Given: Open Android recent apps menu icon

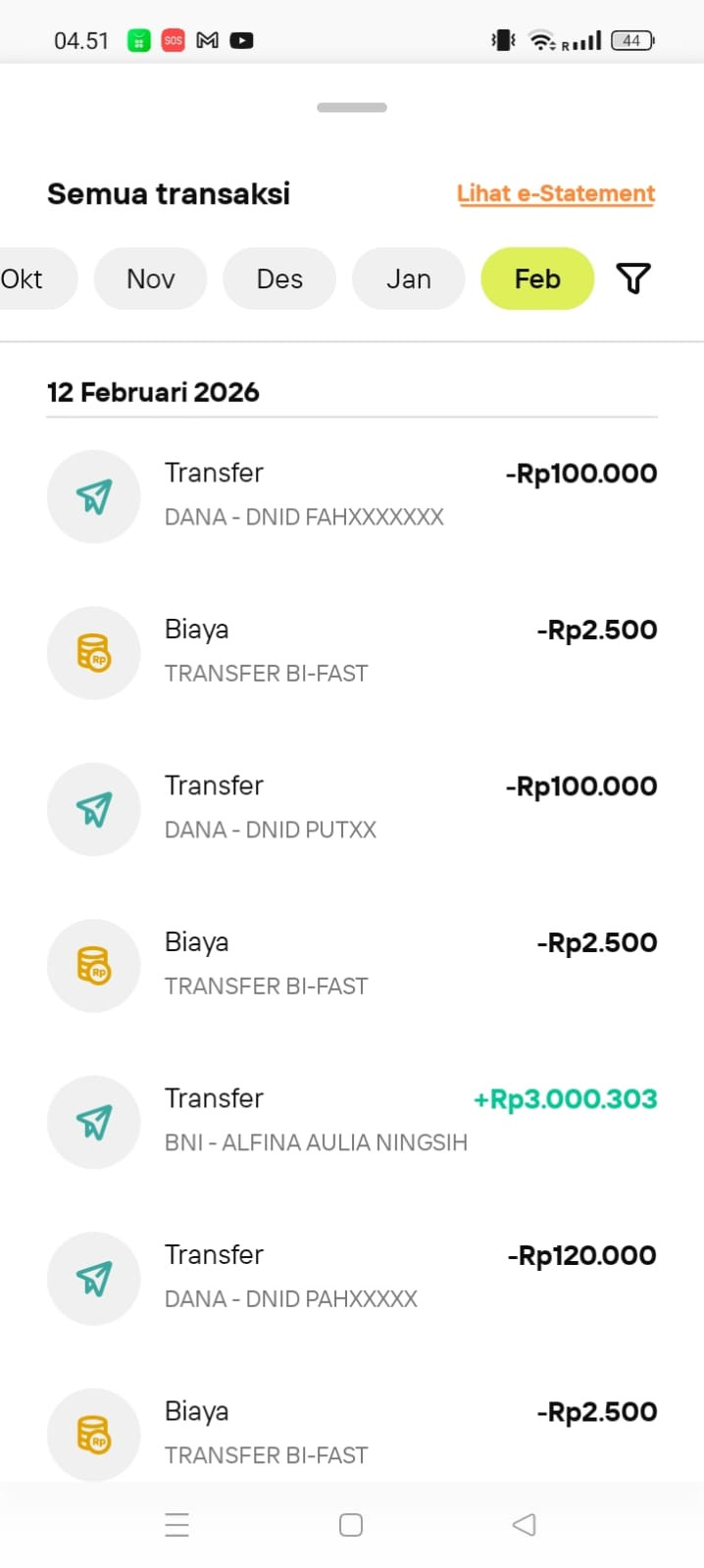Looking at the screenshot, I should pos(177,1524).
